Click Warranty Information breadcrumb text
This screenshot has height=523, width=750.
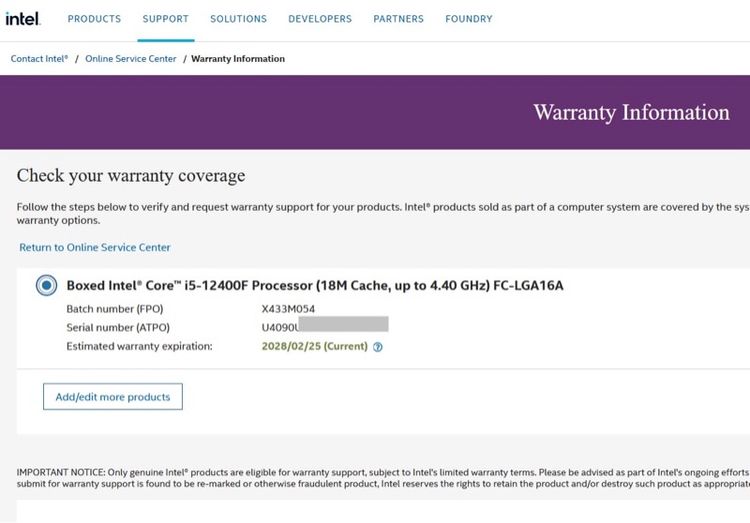click(238, 58)
